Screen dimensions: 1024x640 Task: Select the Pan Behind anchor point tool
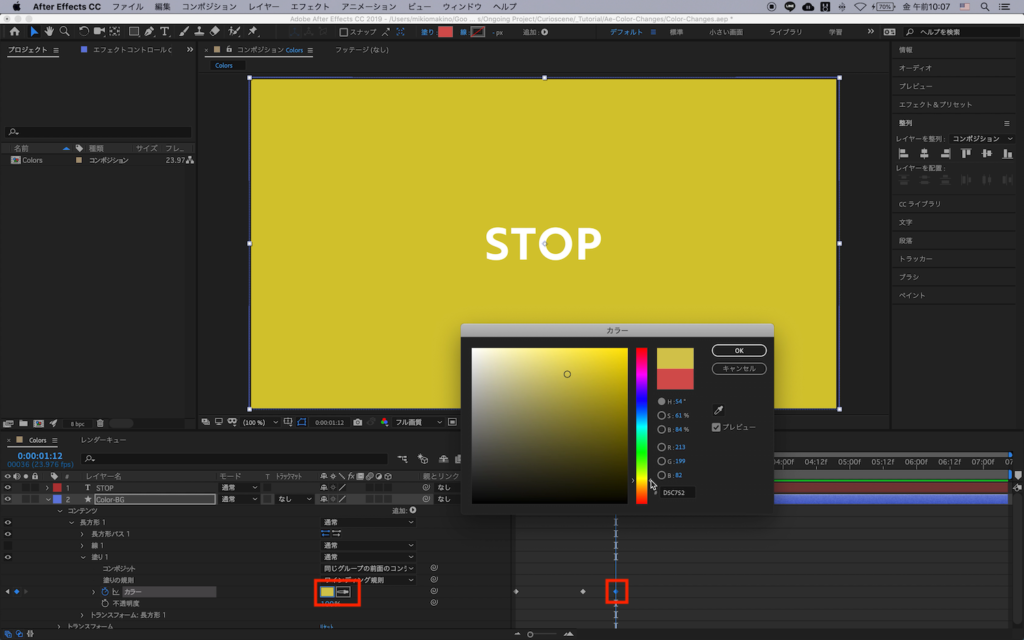pyautogui.click(x=115, y=31)
